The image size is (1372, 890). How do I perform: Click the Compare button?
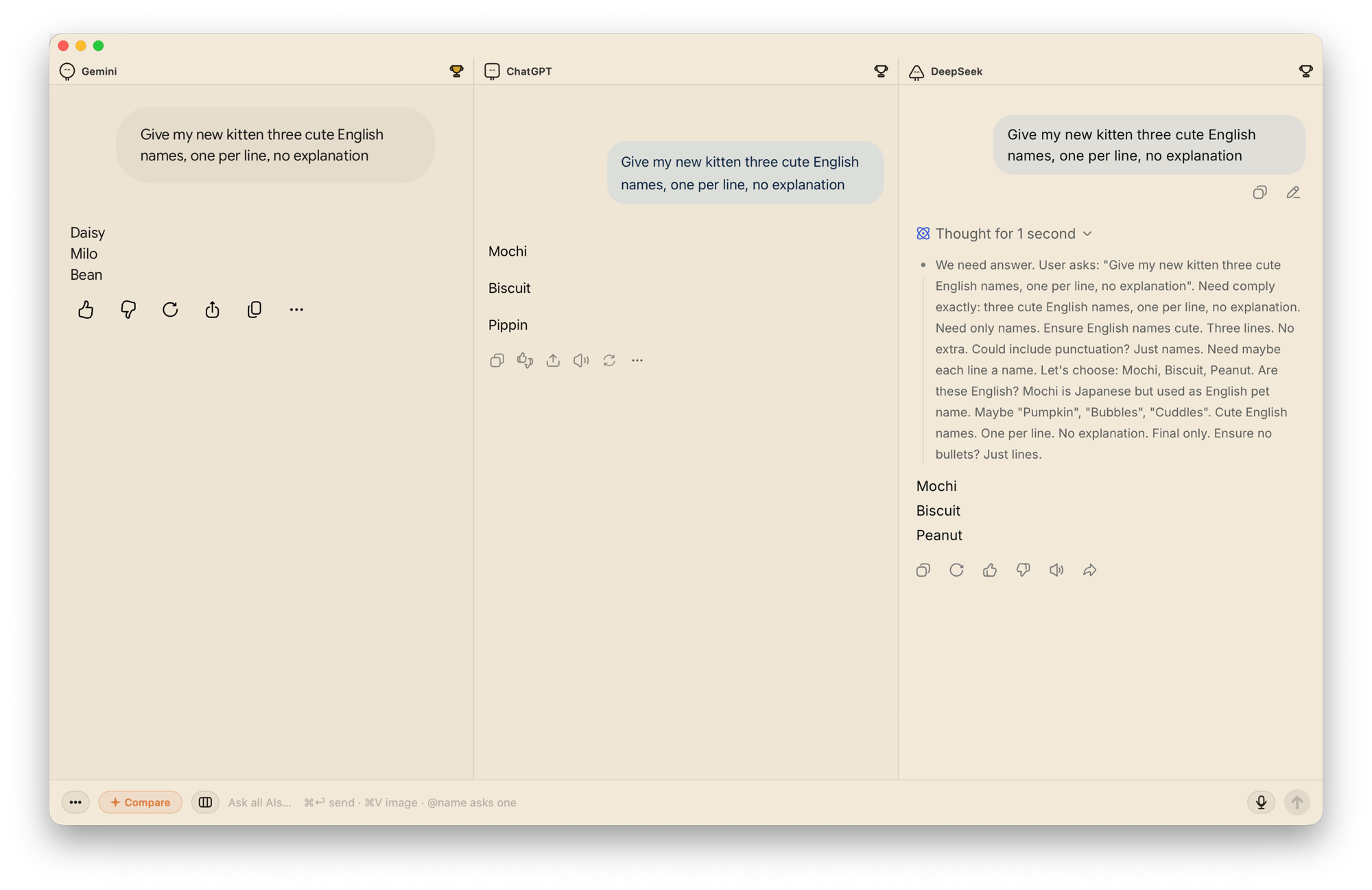[140, 802]
